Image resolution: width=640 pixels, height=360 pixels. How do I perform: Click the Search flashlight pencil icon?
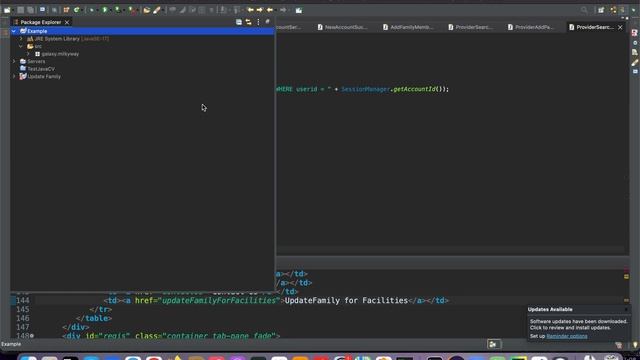click(157, 10)
